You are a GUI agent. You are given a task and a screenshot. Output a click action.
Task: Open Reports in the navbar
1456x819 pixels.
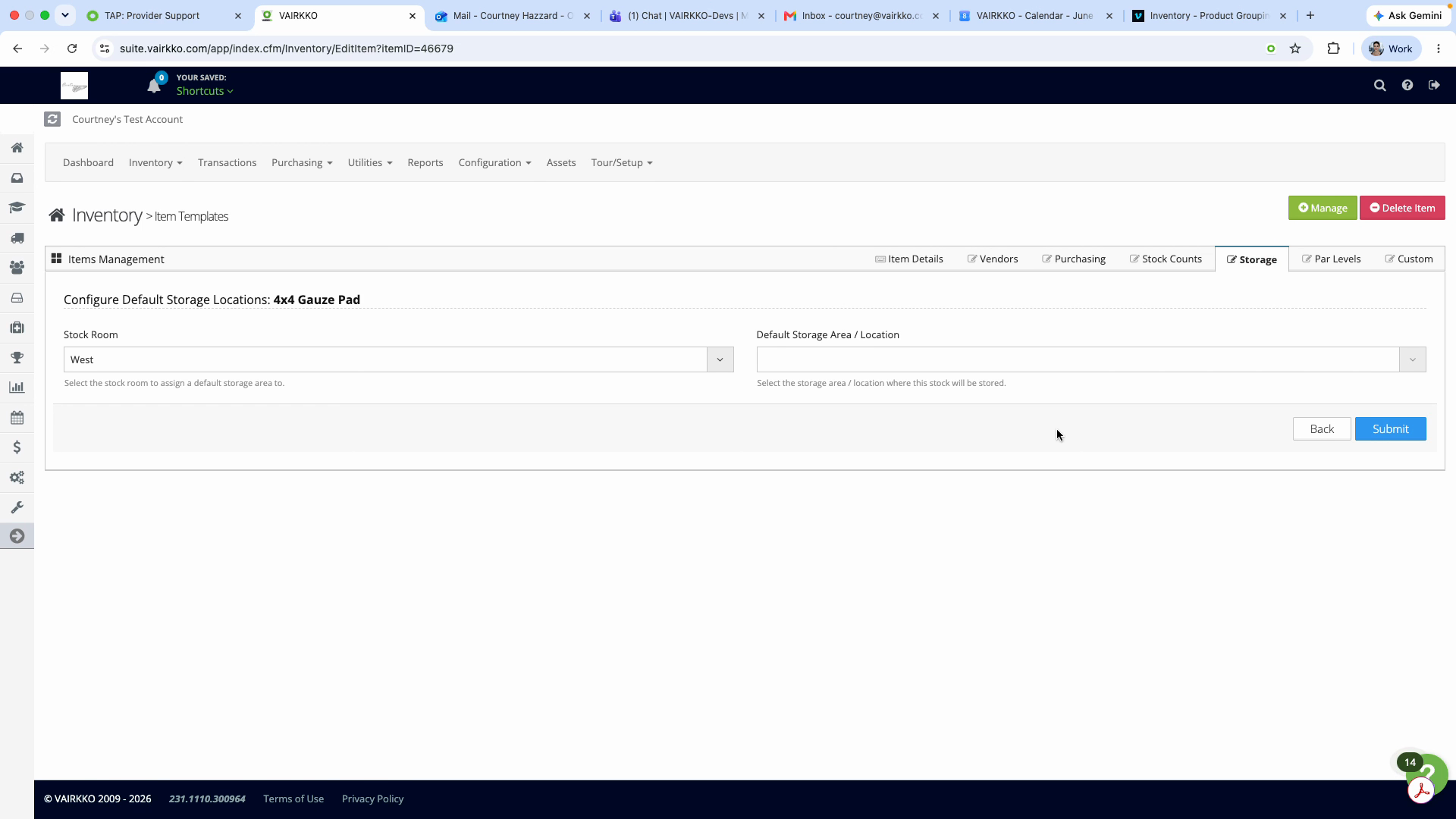[x=425, y=162]
